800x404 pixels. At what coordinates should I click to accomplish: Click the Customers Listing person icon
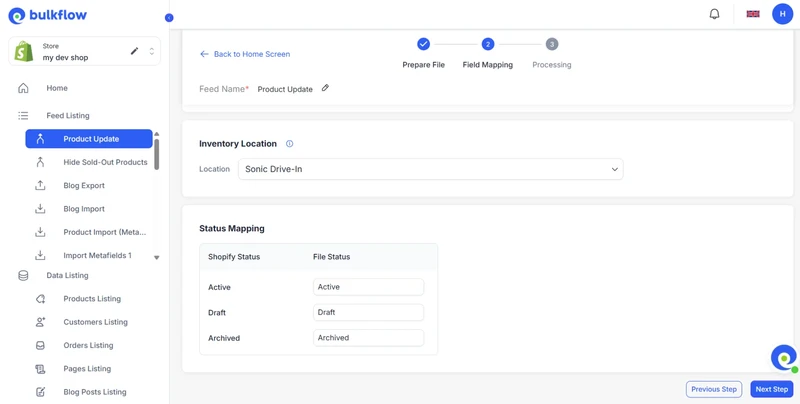pyautogui.click(x=40, y=322)
